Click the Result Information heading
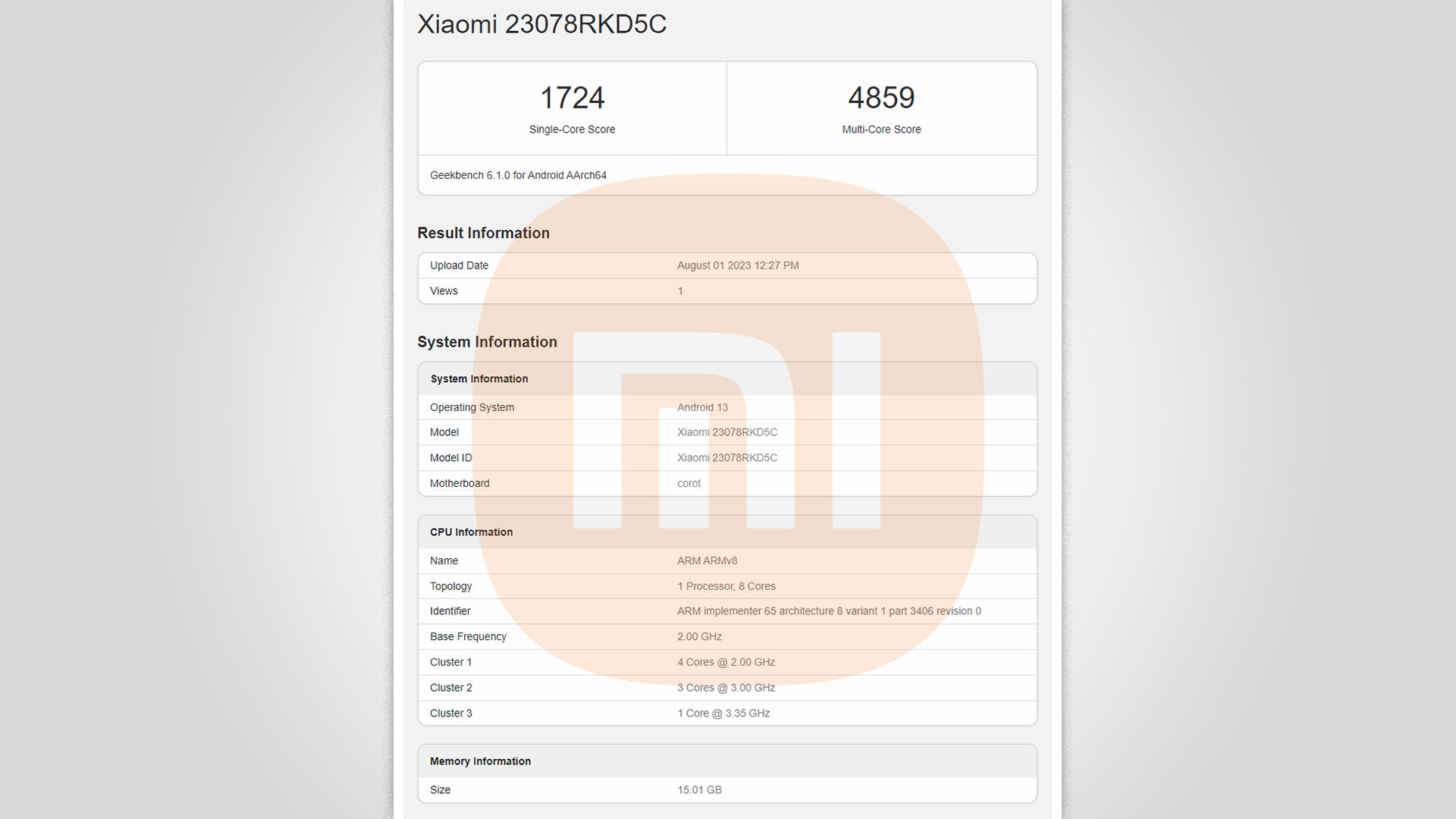Viewport: 1456px width, 819px height. [x=483, y=233]
